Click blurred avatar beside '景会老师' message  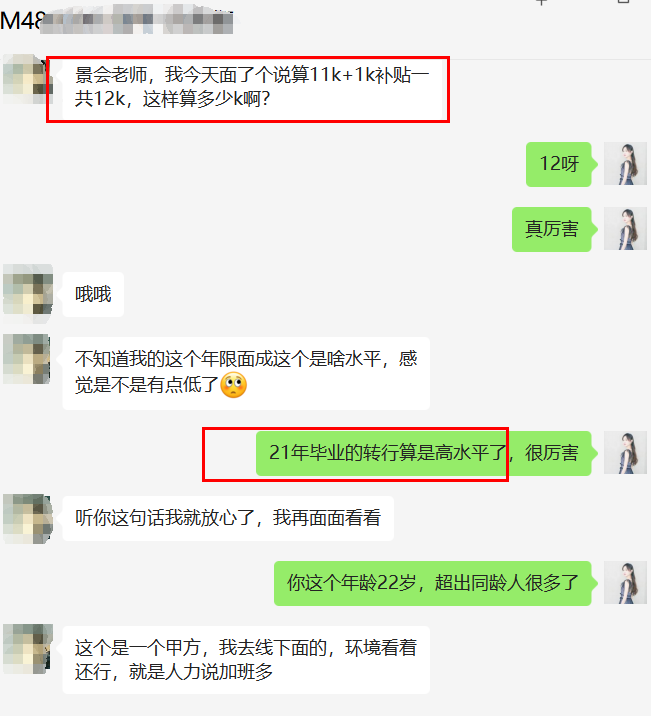(26, 79)
